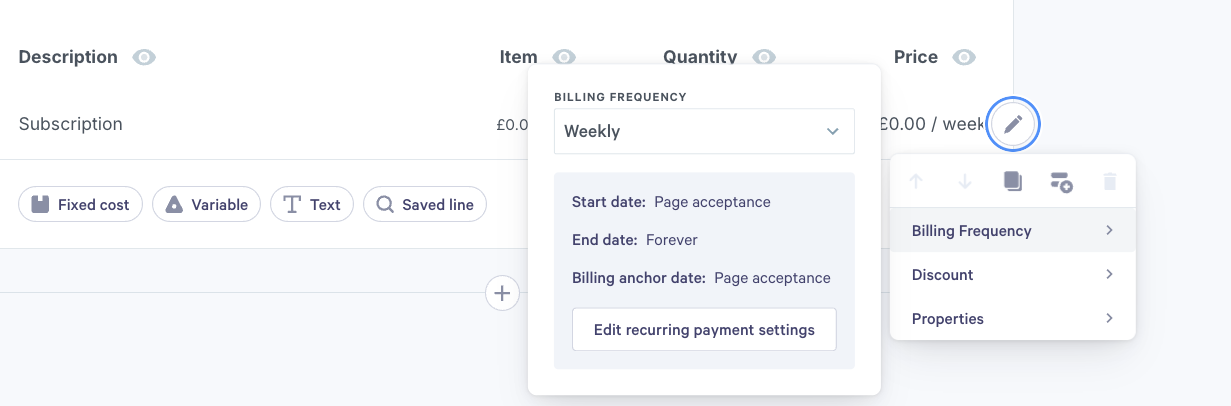
Task: Open the Billing Frequency menu entry
Action: 1012,231
